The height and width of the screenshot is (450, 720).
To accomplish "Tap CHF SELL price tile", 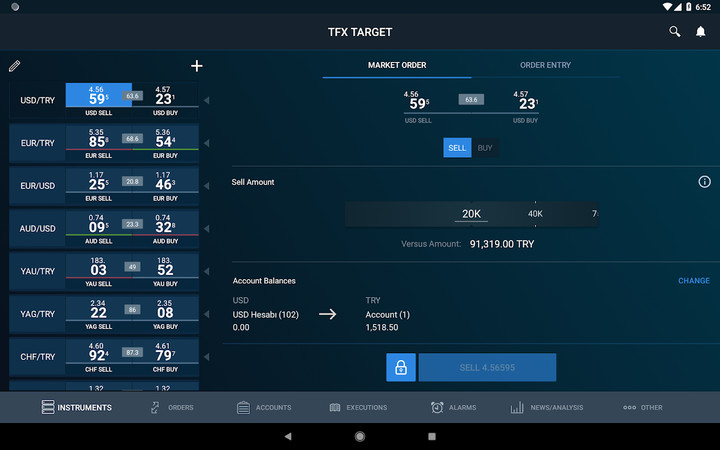I will [98, 356].
